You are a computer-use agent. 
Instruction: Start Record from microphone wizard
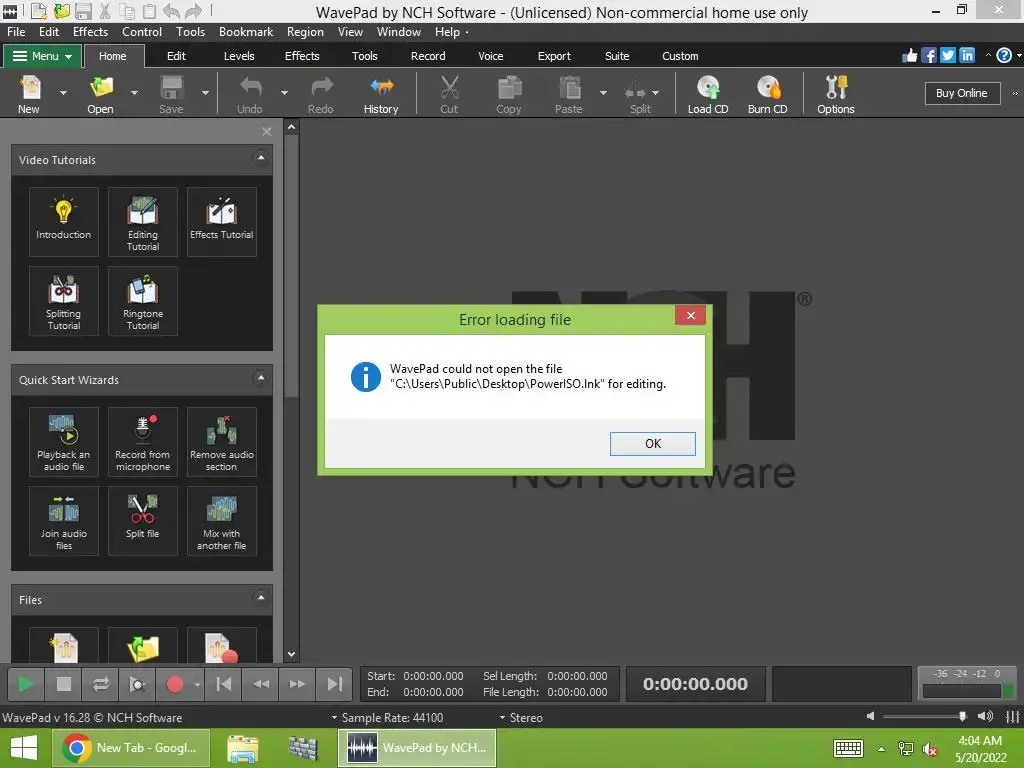click(x=142, y=441)
